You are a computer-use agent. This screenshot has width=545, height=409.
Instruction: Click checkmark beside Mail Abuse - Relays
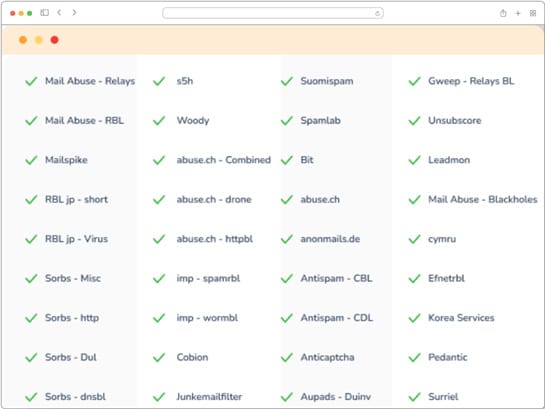point(31,81)
